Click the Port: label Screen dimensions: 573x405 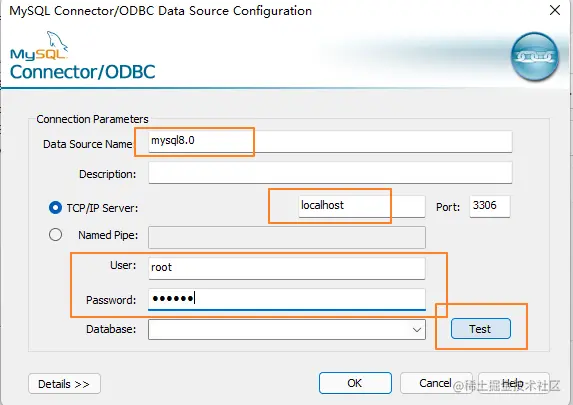click(448, 207)
